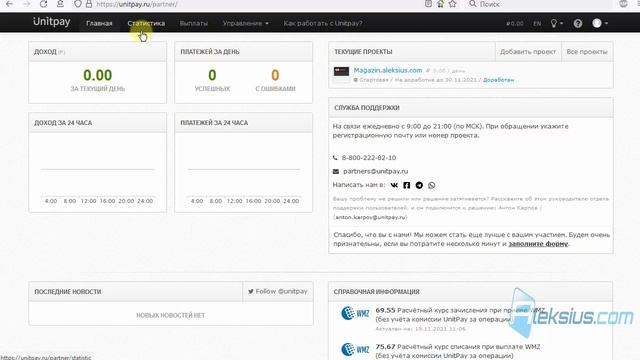The width and height of the screenshot is (640, 360).
Task: Click the Платежей за 24 часа chart
Action: point(244,172)
